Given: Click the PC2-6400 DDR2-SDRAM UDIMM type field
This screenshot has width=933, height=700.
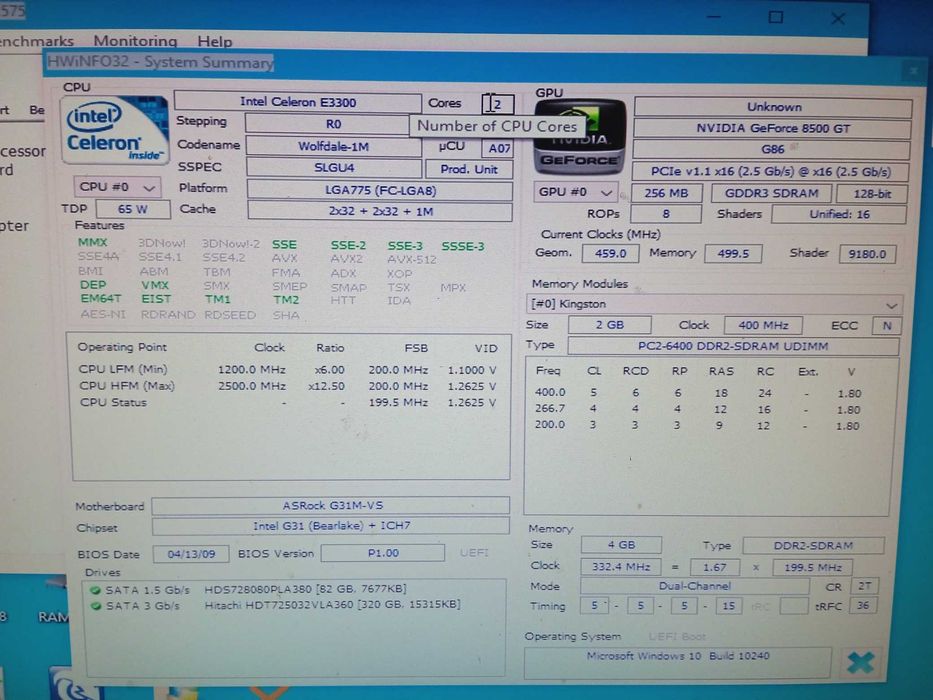Looking at the screenshot, I should tap(733, 346).
